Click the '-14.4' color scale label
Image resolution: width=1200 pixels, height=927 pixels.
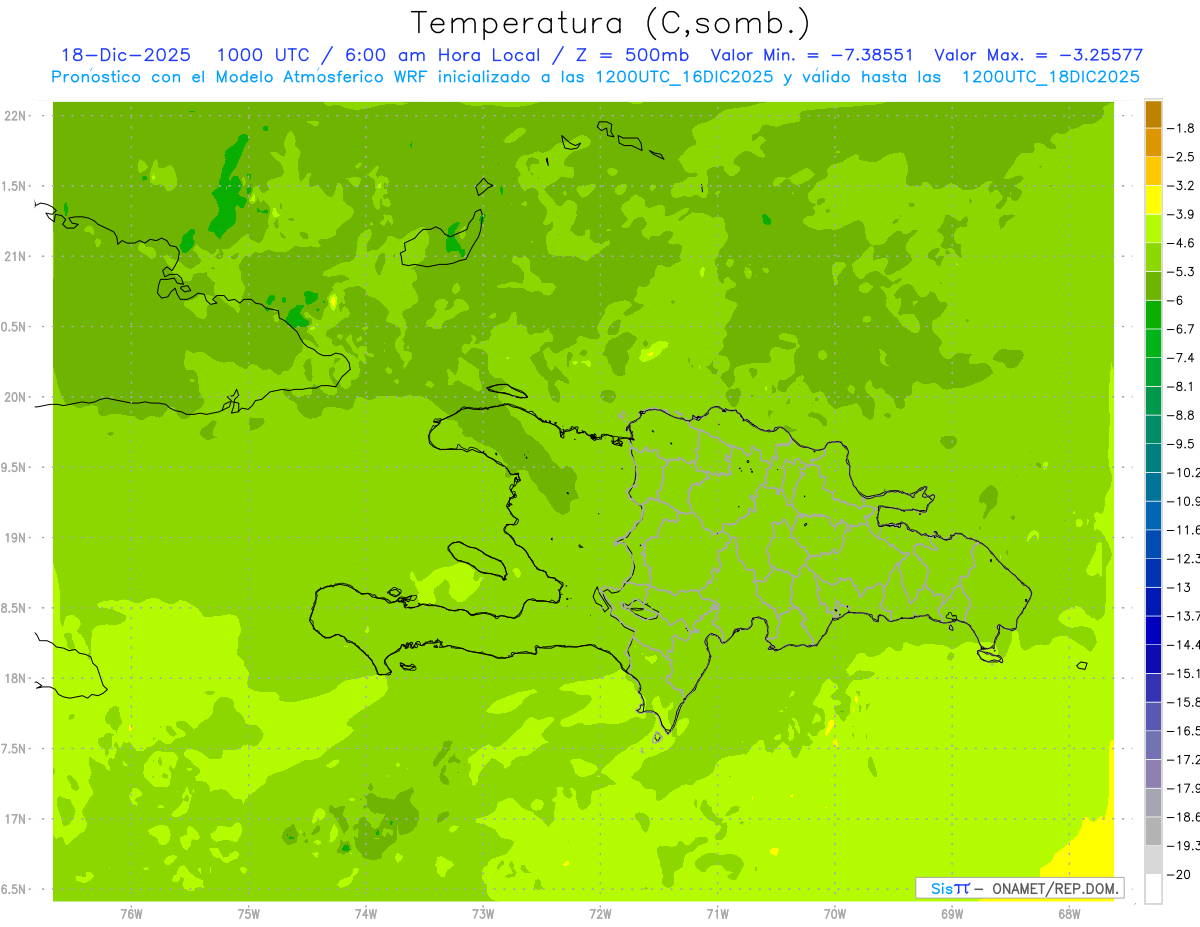click(1184, 645)
